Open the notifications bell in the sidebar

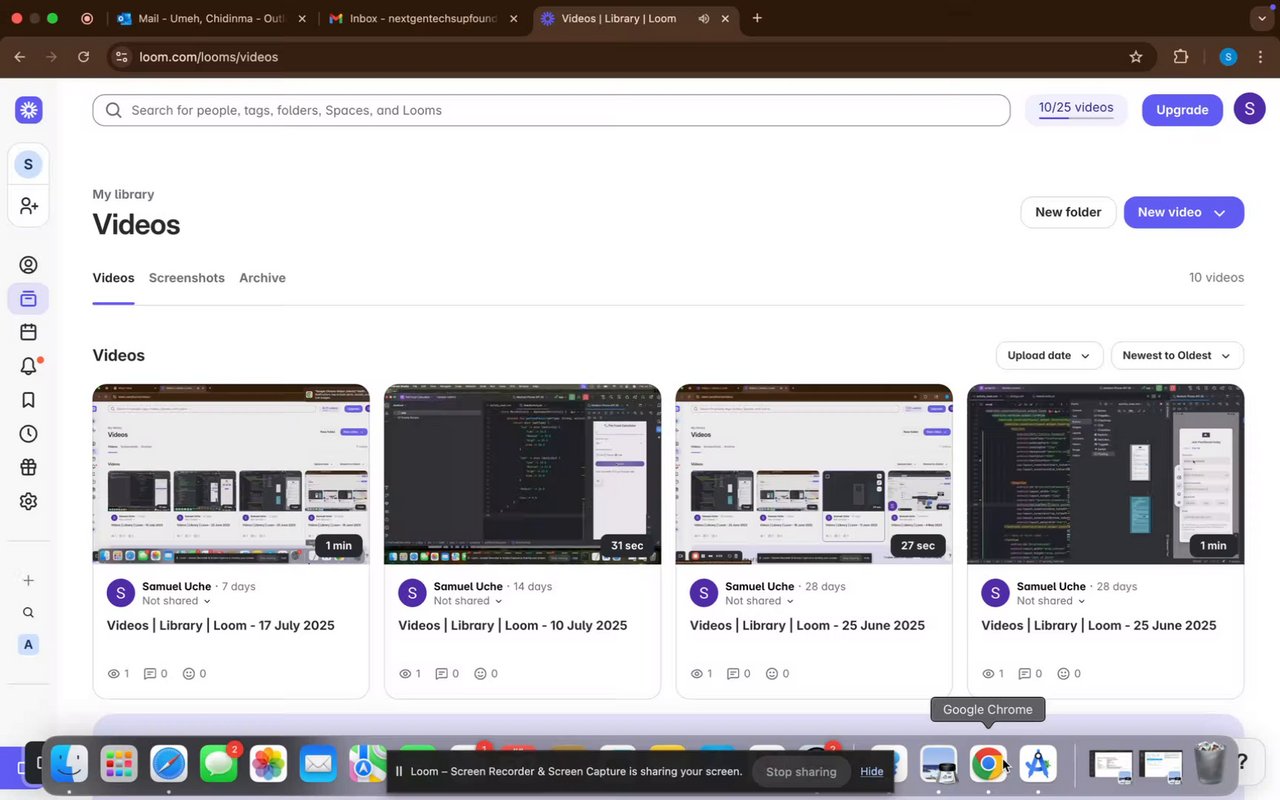(28, 366)
